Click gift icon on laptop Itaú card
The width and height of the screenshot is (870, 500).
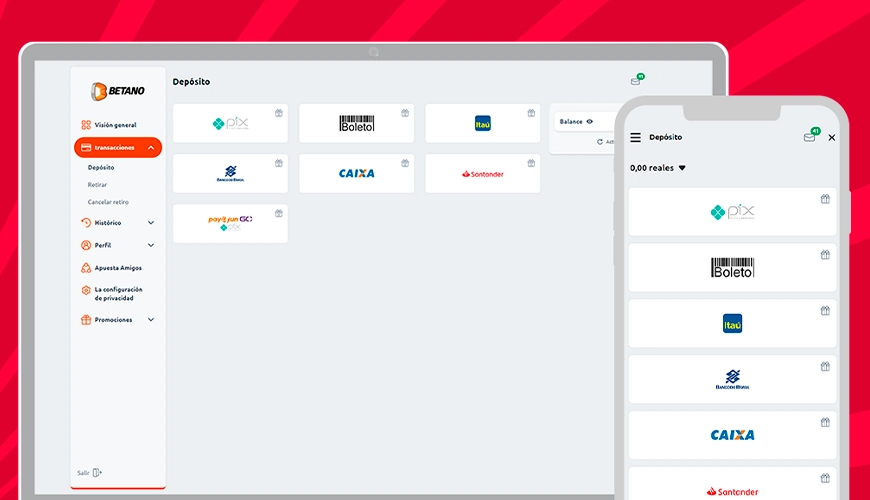[x=531, y=113]
